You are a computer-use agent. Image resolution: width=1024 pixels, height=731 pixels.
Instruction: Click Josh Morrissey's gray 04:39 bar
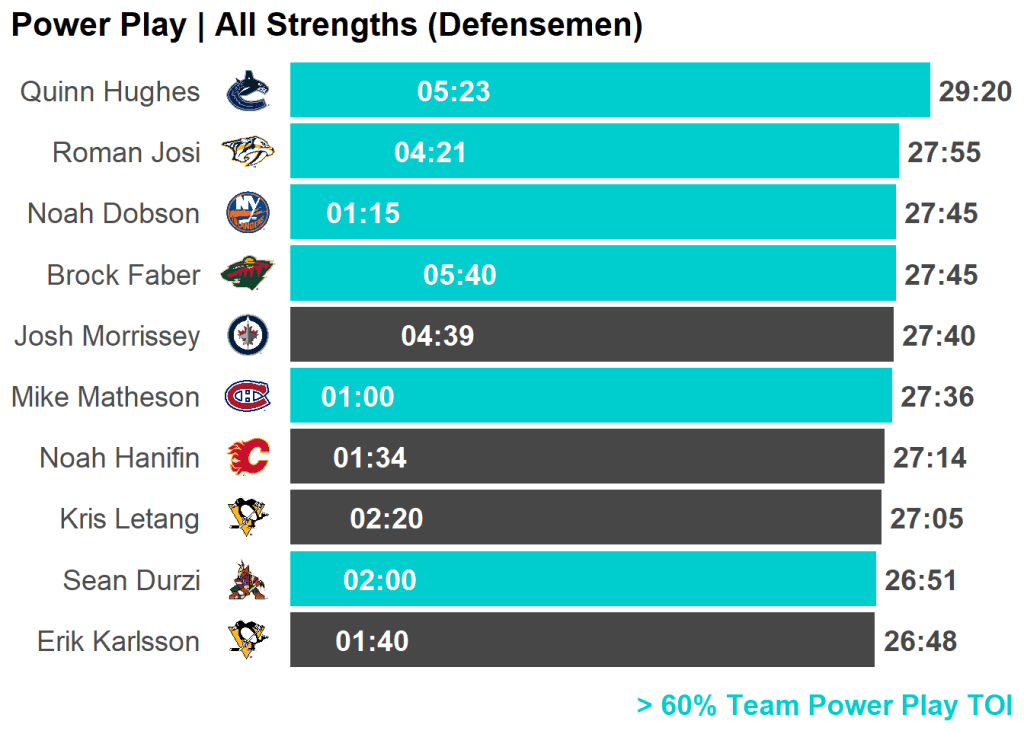coord(591,335)
